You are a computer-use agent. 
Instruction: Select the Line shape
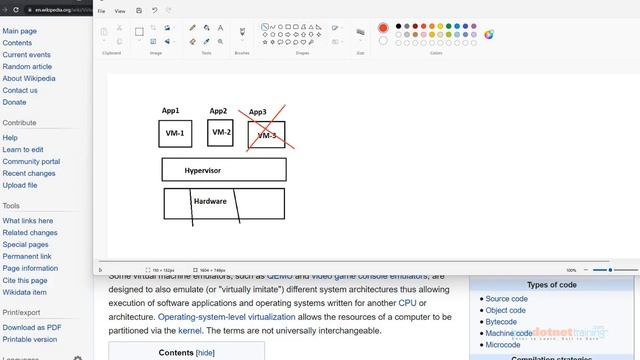264,27
